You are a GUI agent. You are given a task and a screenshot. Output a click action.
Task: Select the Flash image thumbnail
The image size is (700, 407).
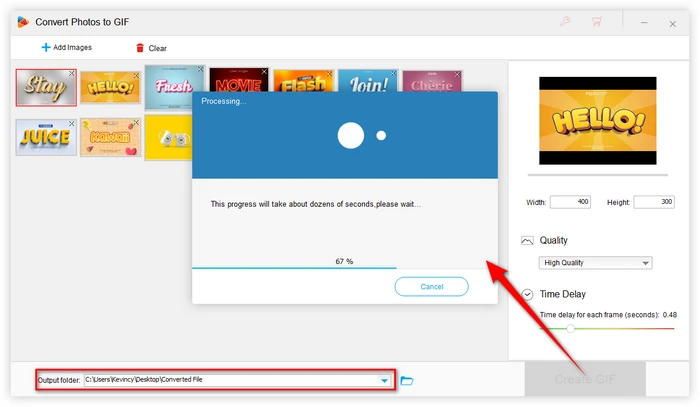pos(303,81)
